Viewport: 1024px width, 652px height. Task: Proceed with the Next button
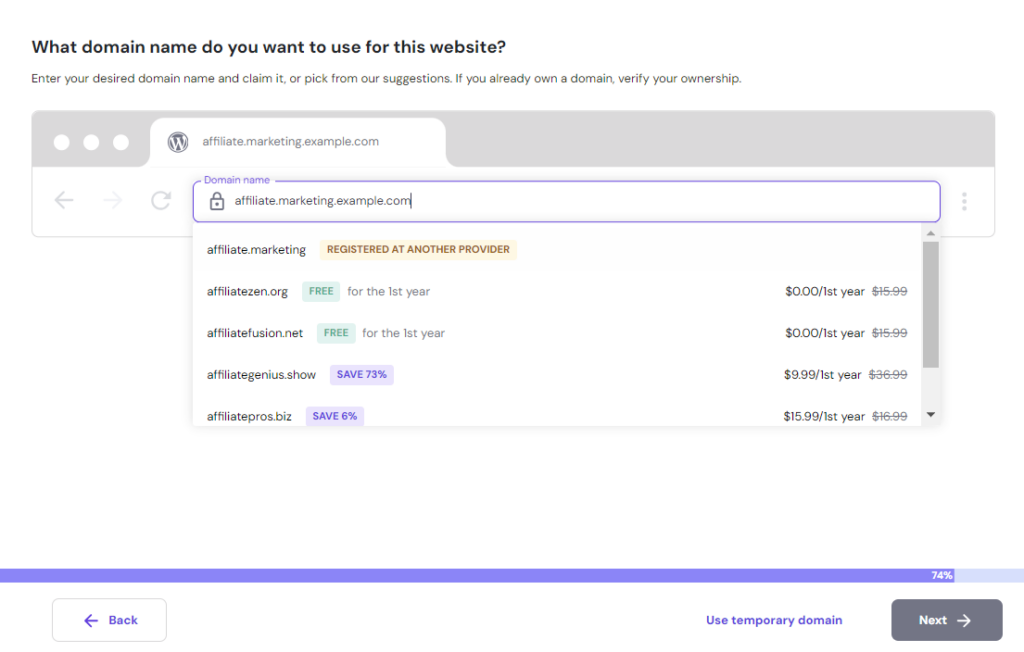click(x=946, y=620)
